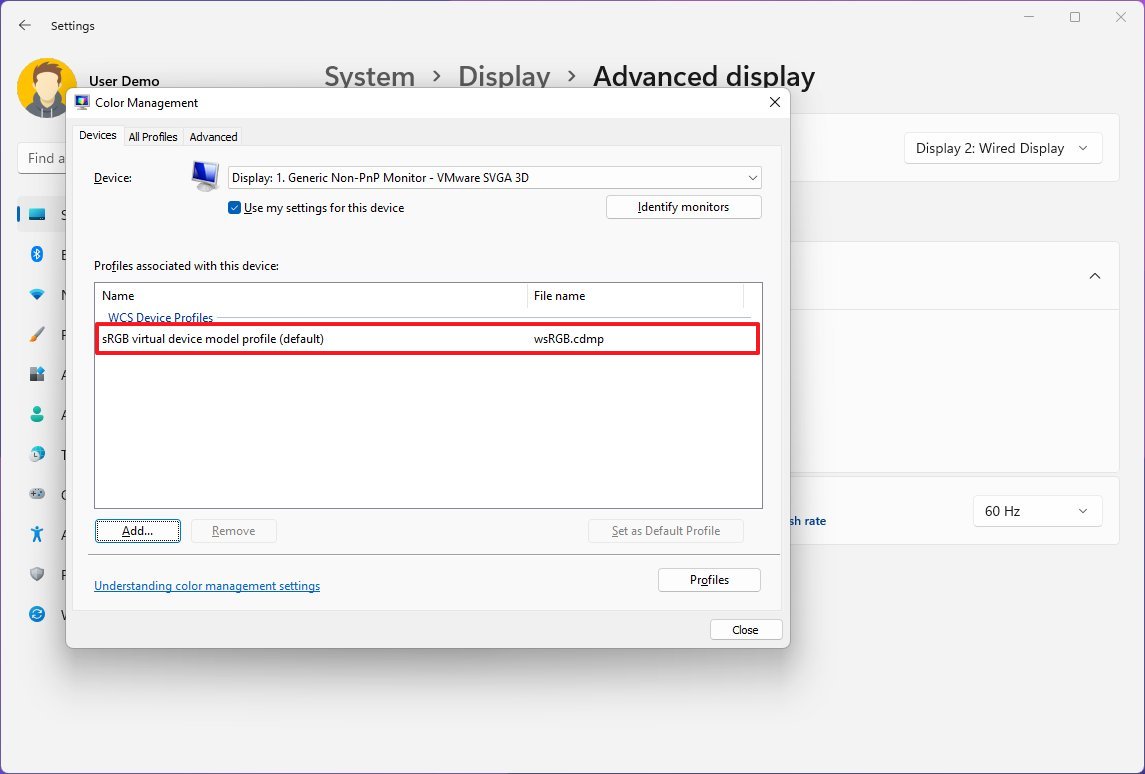Click the Gaming controller sidebar icon
The image size is (1145, 774).
point(37,494)
